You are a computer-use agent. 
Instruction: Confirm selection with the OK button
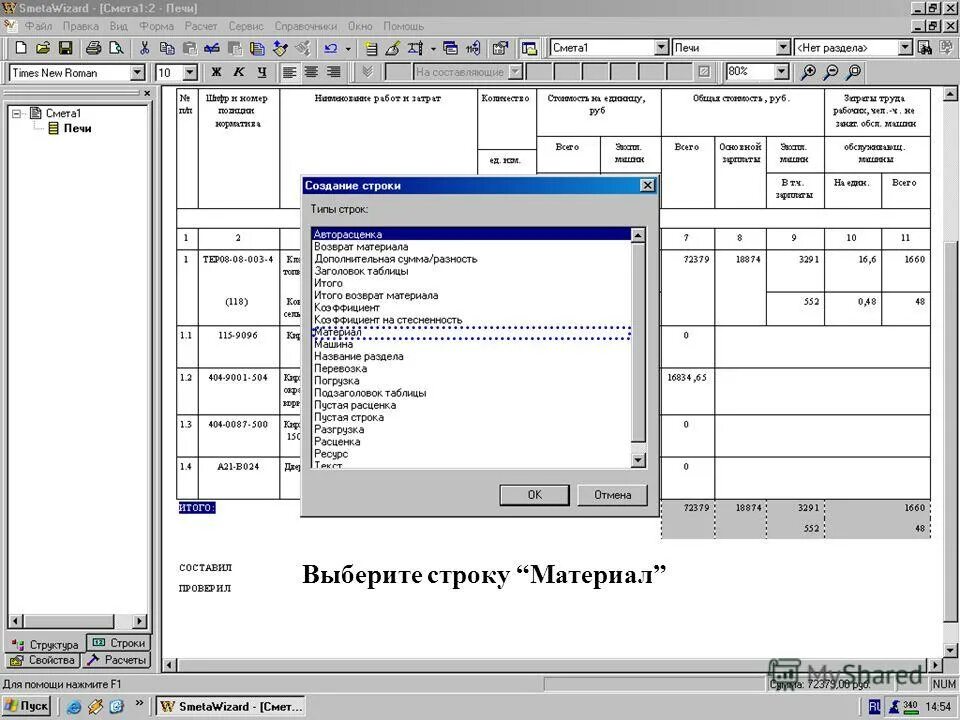(534, 494)
